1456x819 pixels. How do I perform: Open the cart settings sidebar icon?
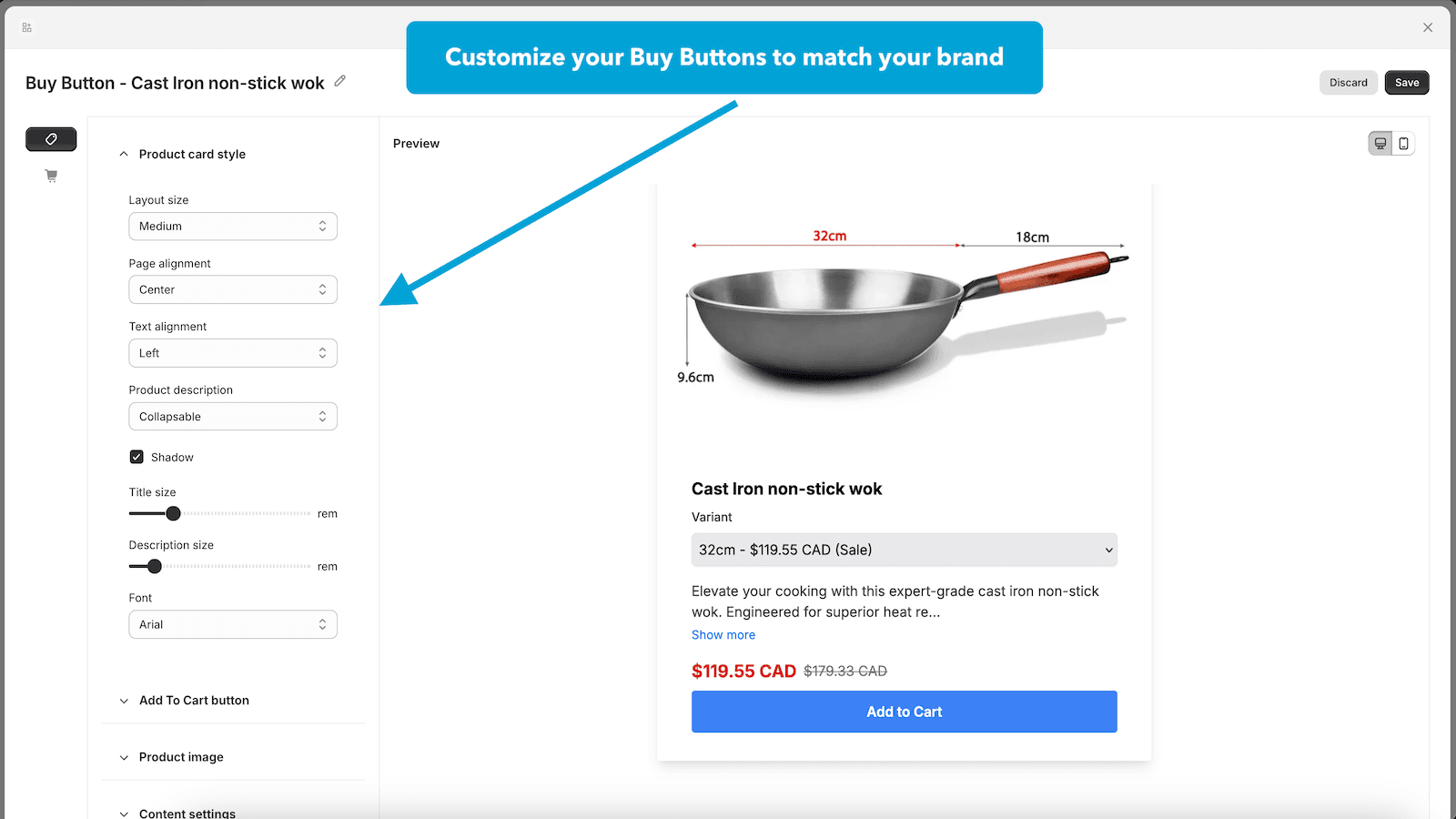(51, 176)
